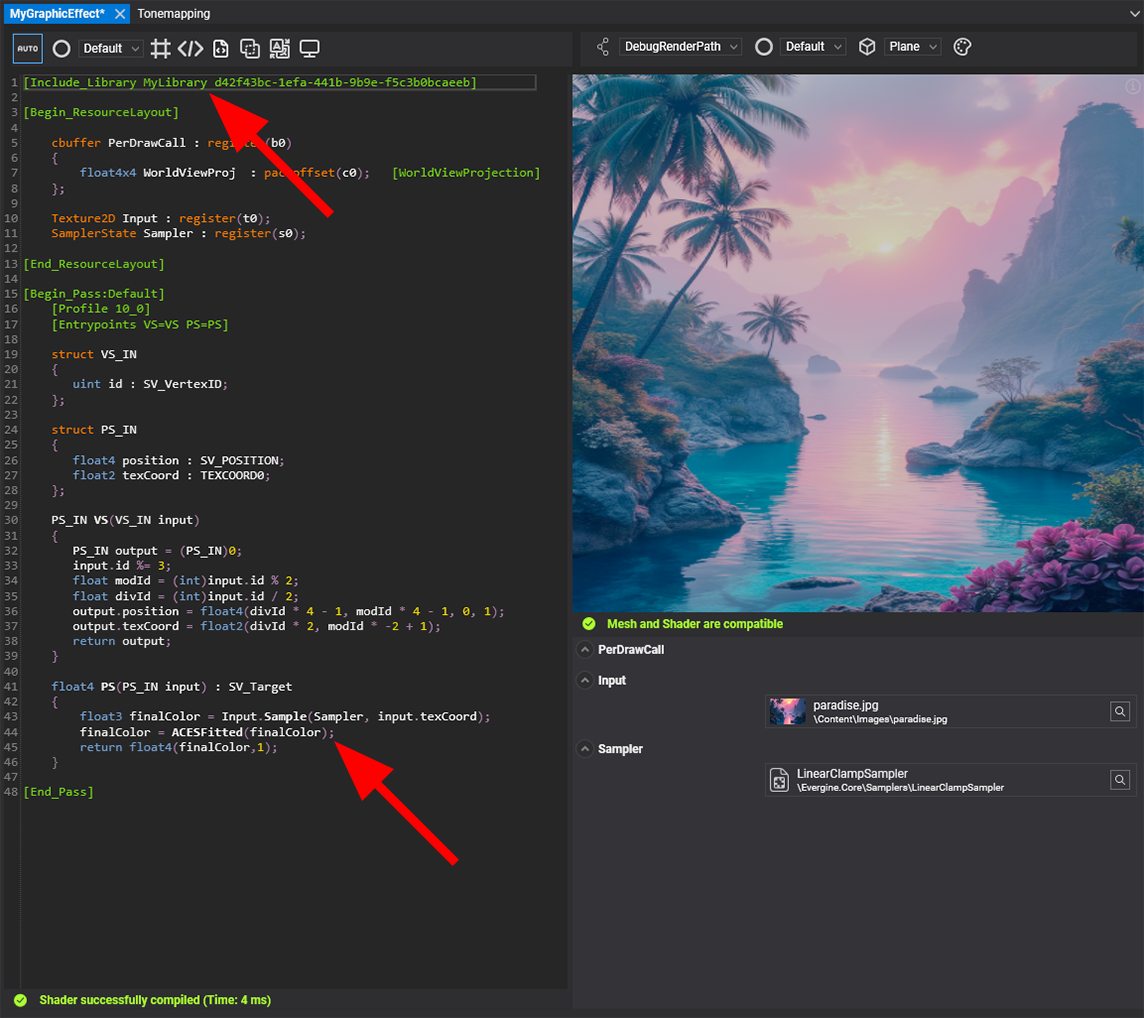The height and width of the screenshot is (1018, 1144).
Task: Open the DebugRenderPath dropdown
Action: (681, 47)
